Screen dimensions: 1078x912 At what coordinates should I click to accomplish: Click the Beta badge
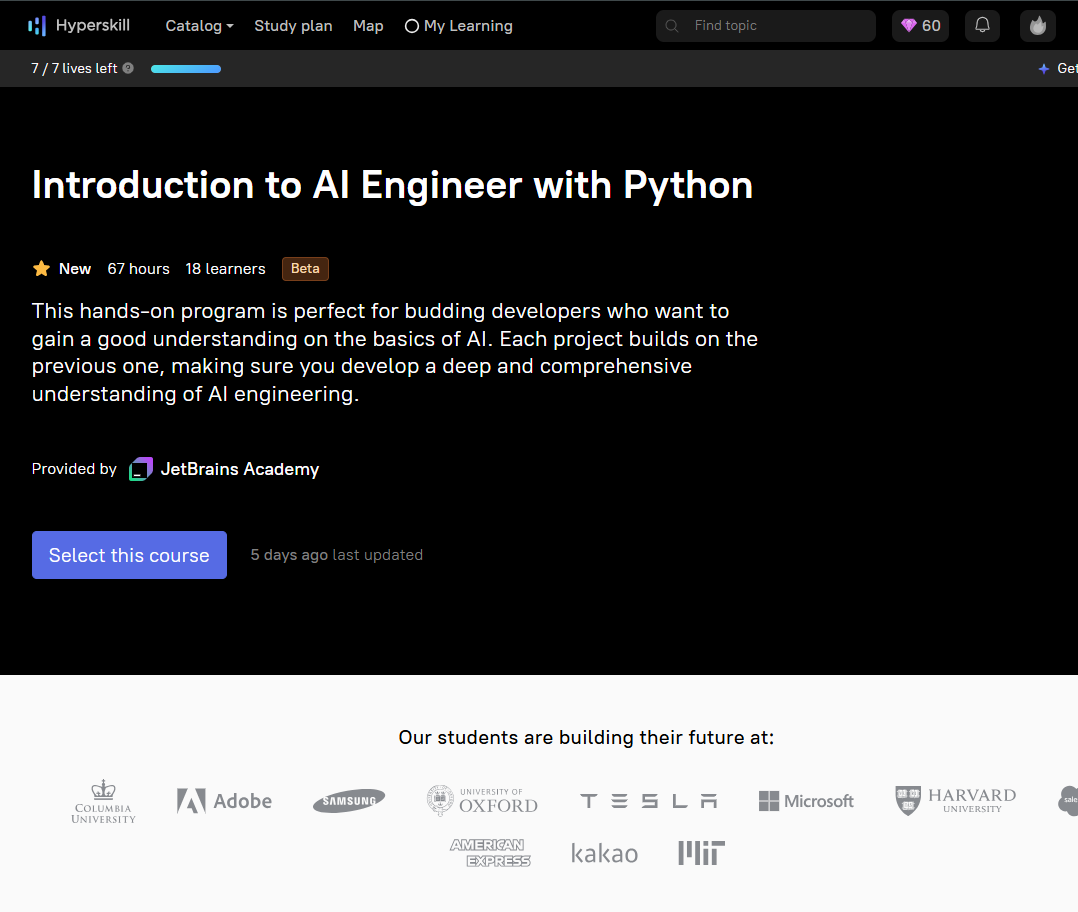click(x=305, y=269)
